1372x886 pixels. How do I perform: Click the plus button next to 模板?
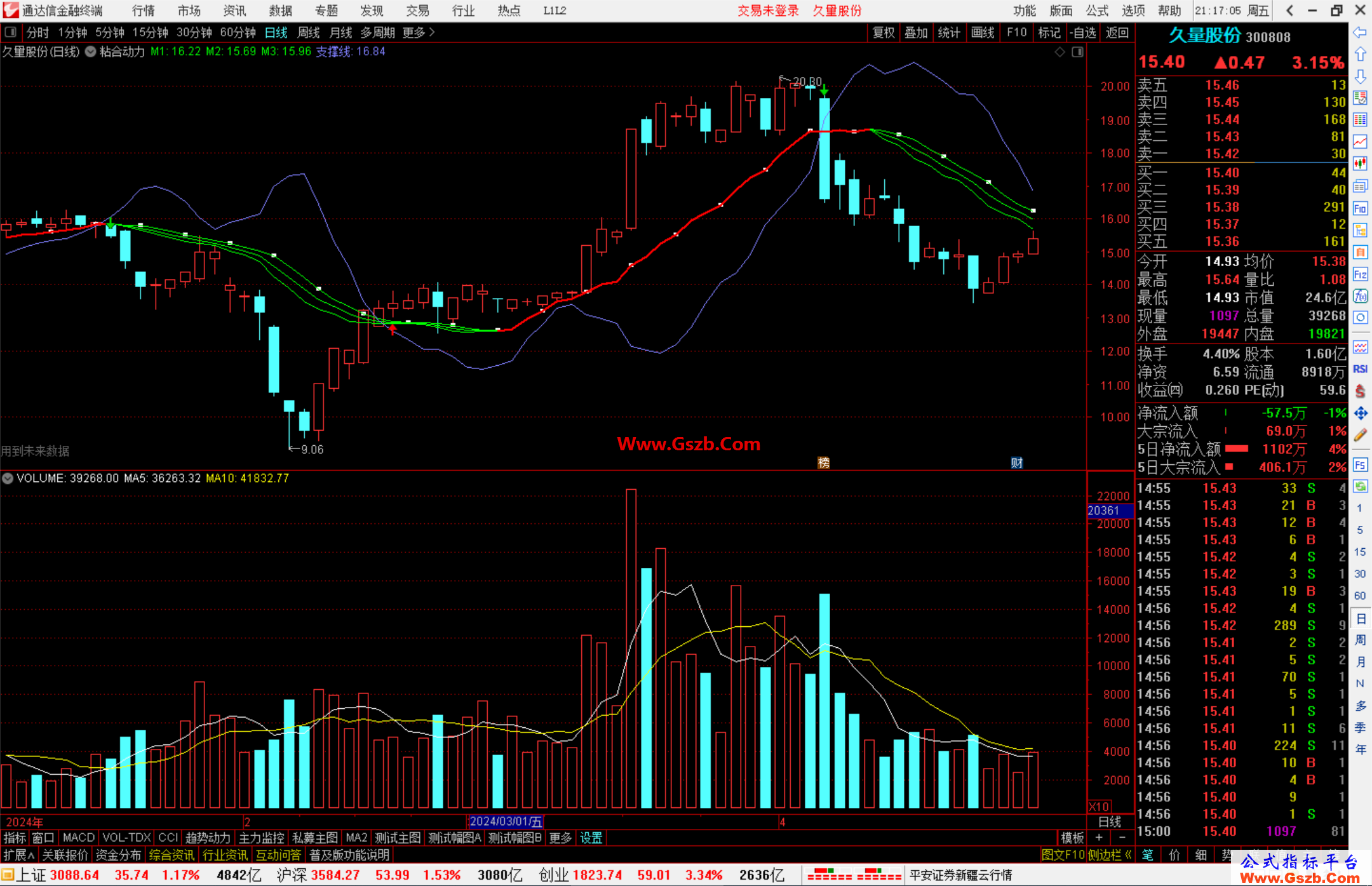[x=1099, y=838]
